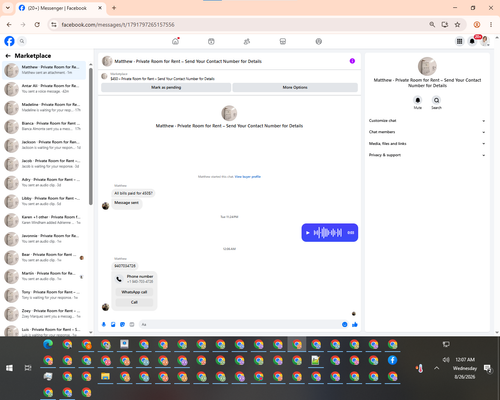This screenshot has width=500, height=400.
Task: Bookmark this page with the star icon
Action: click(457, 25)
